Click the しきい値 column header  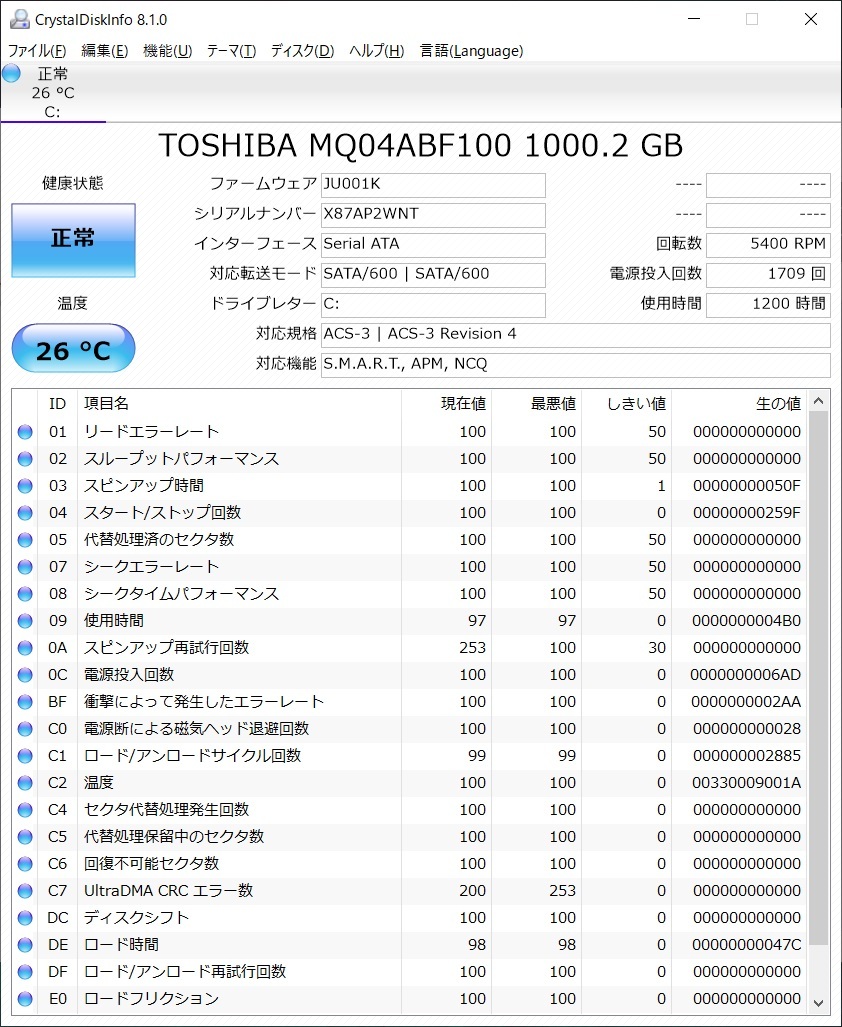coord(627,403)
